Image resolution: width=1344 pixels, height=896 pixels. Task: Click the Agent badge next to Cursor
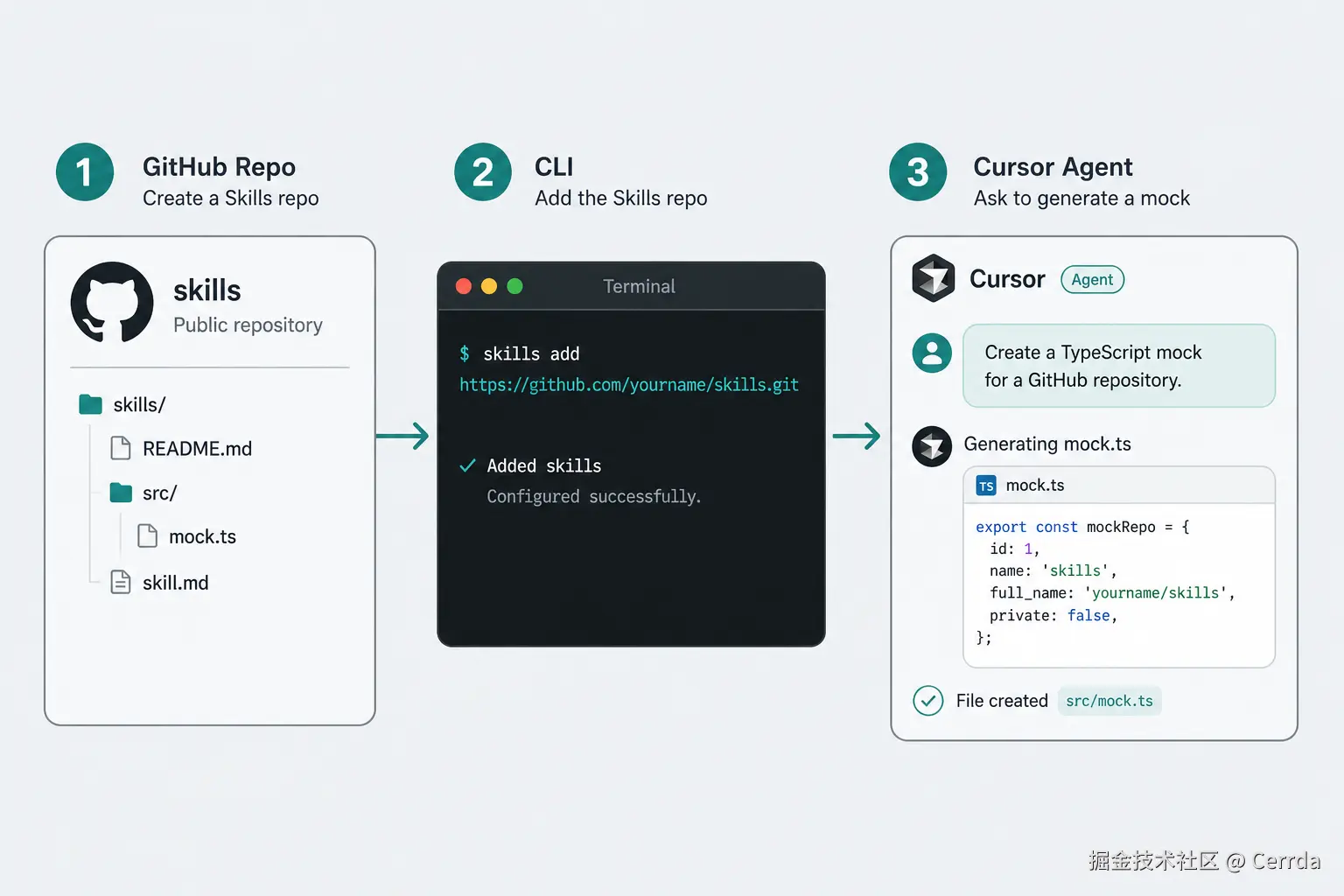tap(1092, 280)
